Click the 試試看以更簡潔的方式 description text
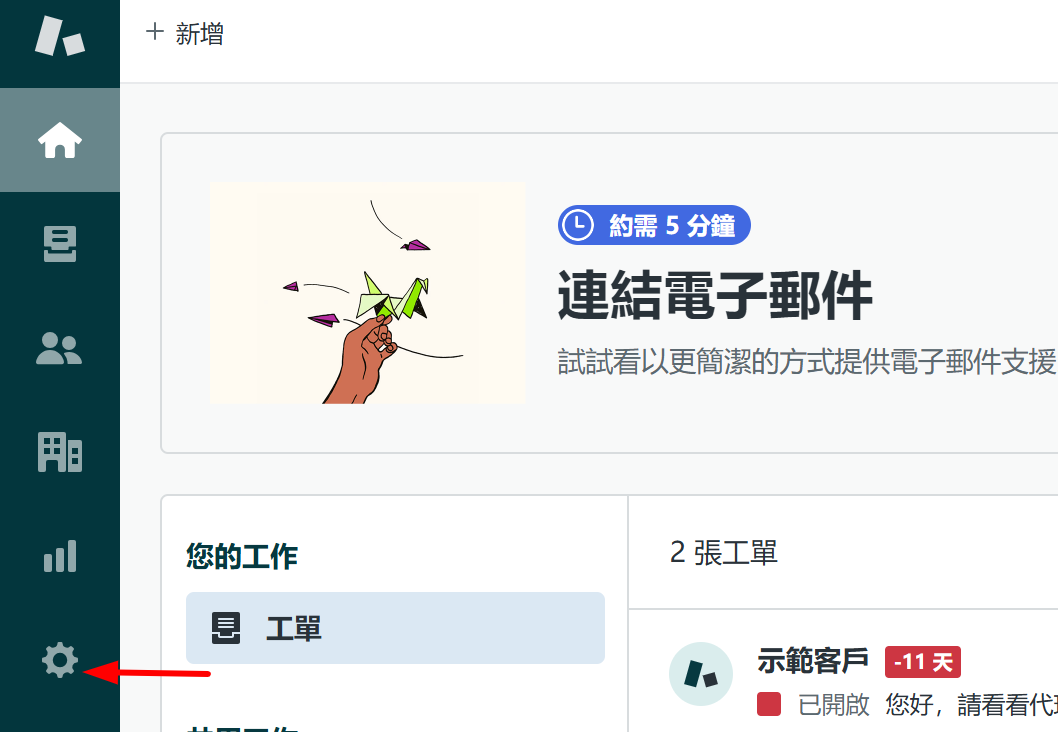This screenshot has width=1058, height=732. tap(807, 362)
